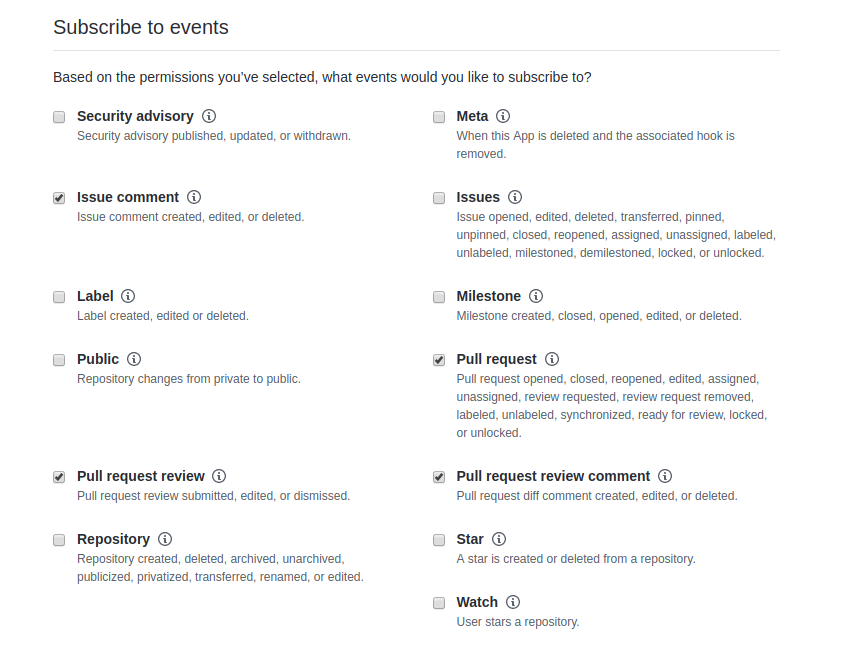Viewport: 864px width, 667px height.
Task: Open info icon beside Pull request review comment
Action: [x=665, y=476]
